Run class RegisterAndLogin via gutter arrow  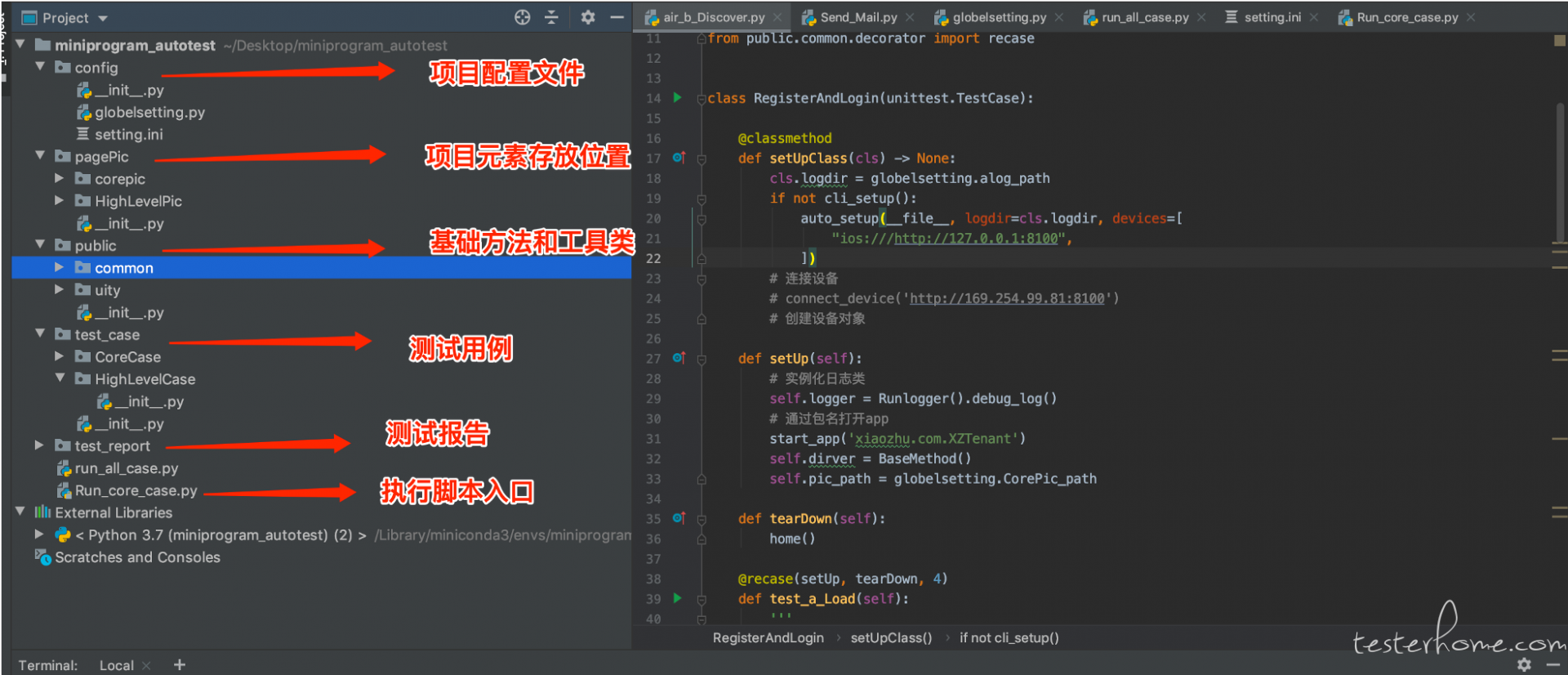pyautogui.click(x=677, y=97)
